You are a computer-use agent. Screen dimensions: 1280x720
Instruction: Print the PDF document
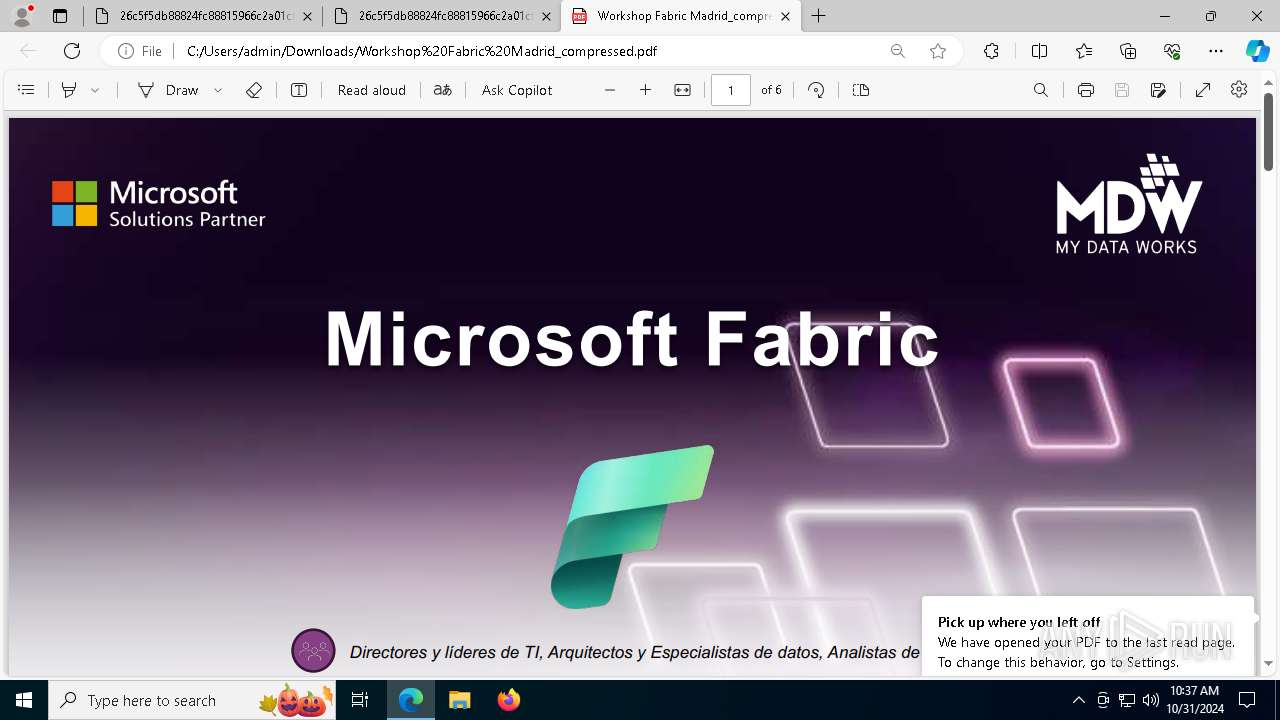point(1086,90)
